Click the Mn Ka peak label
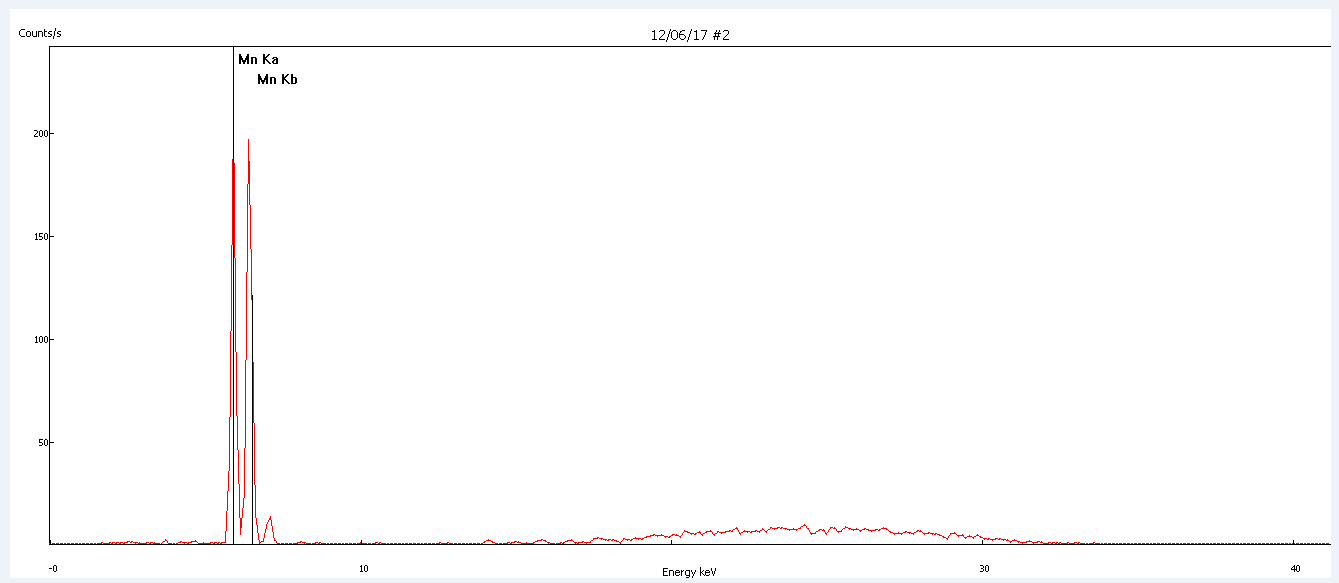The width and height of the screenshot is (1339, 583). (258, 60)
